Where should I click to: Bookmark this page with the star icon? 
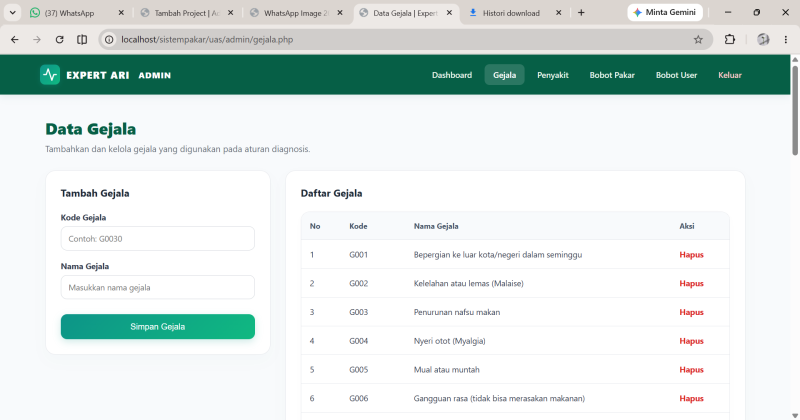click(x=698, y=39)
